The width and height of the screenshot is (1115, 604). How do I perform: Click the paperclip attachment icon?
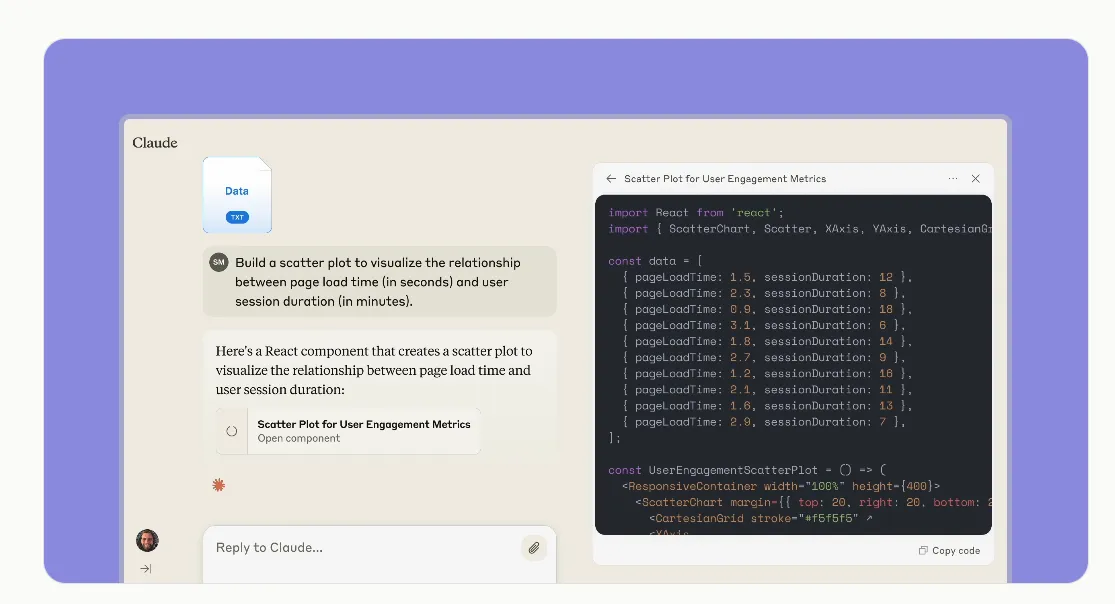coord(533,547)
